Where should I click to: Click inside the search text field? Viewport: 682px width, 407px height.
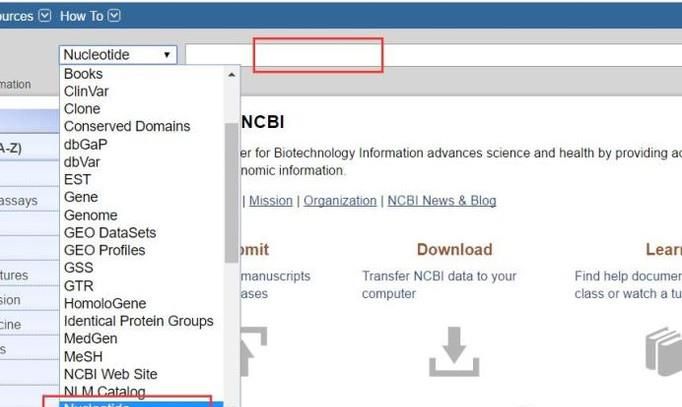[x=430, y=55]
